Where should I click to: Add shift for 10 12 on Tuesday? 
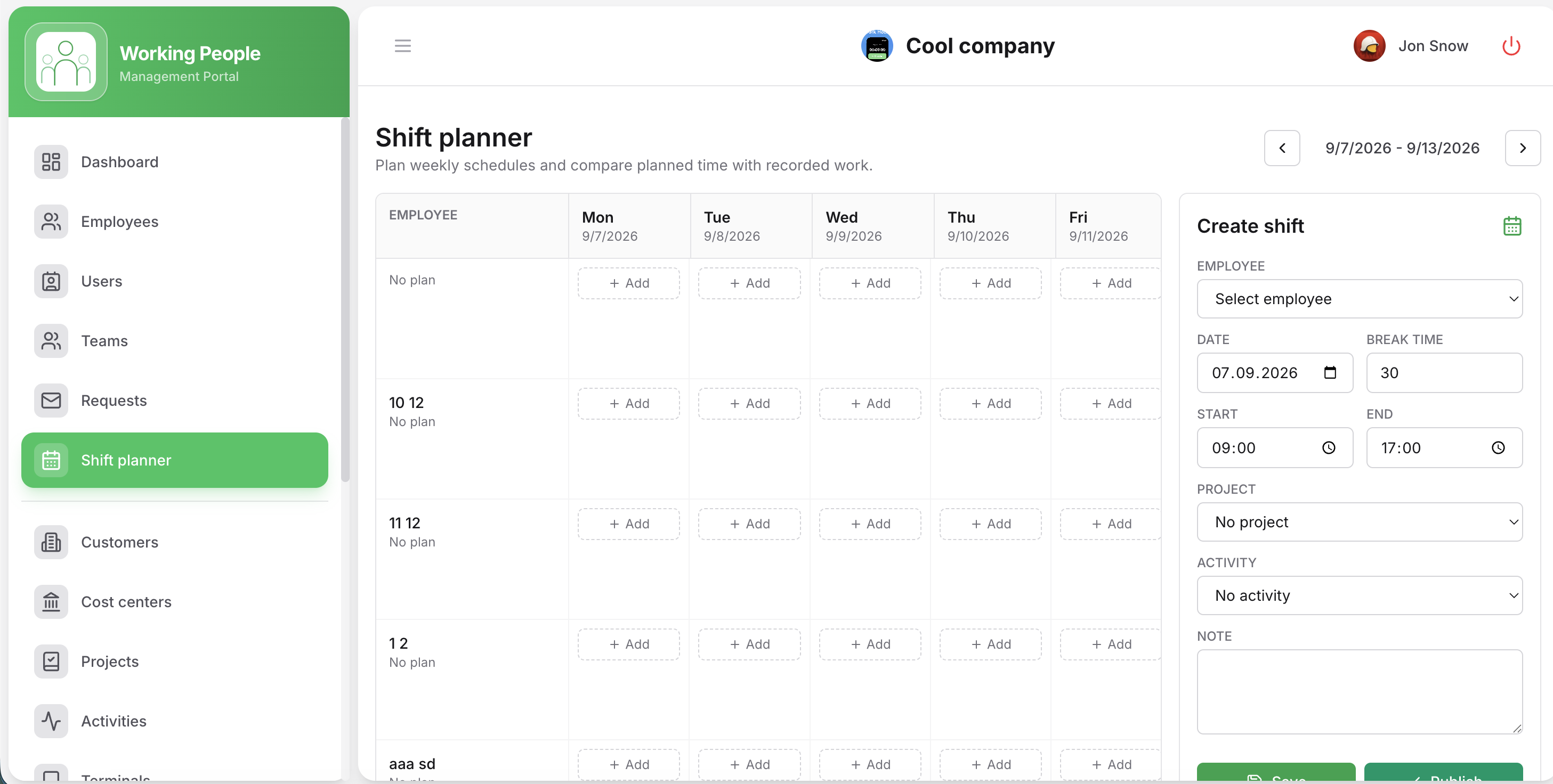(x=749, y=404)
